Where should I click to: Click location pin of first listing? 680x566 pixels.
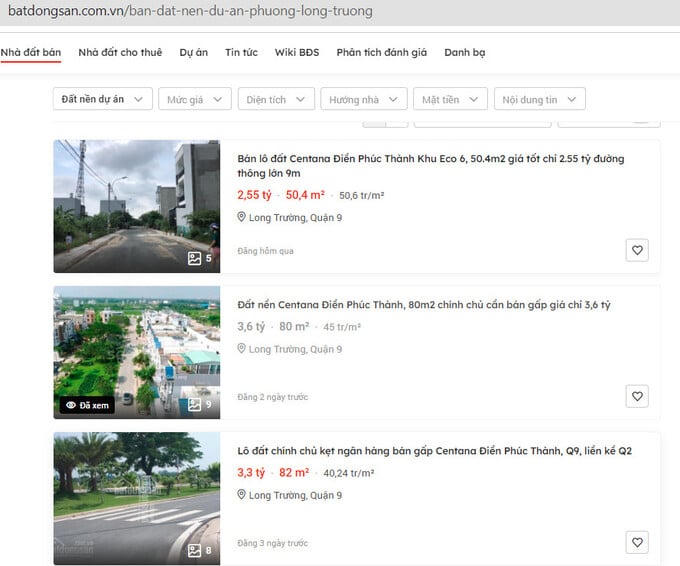(241, 217)
